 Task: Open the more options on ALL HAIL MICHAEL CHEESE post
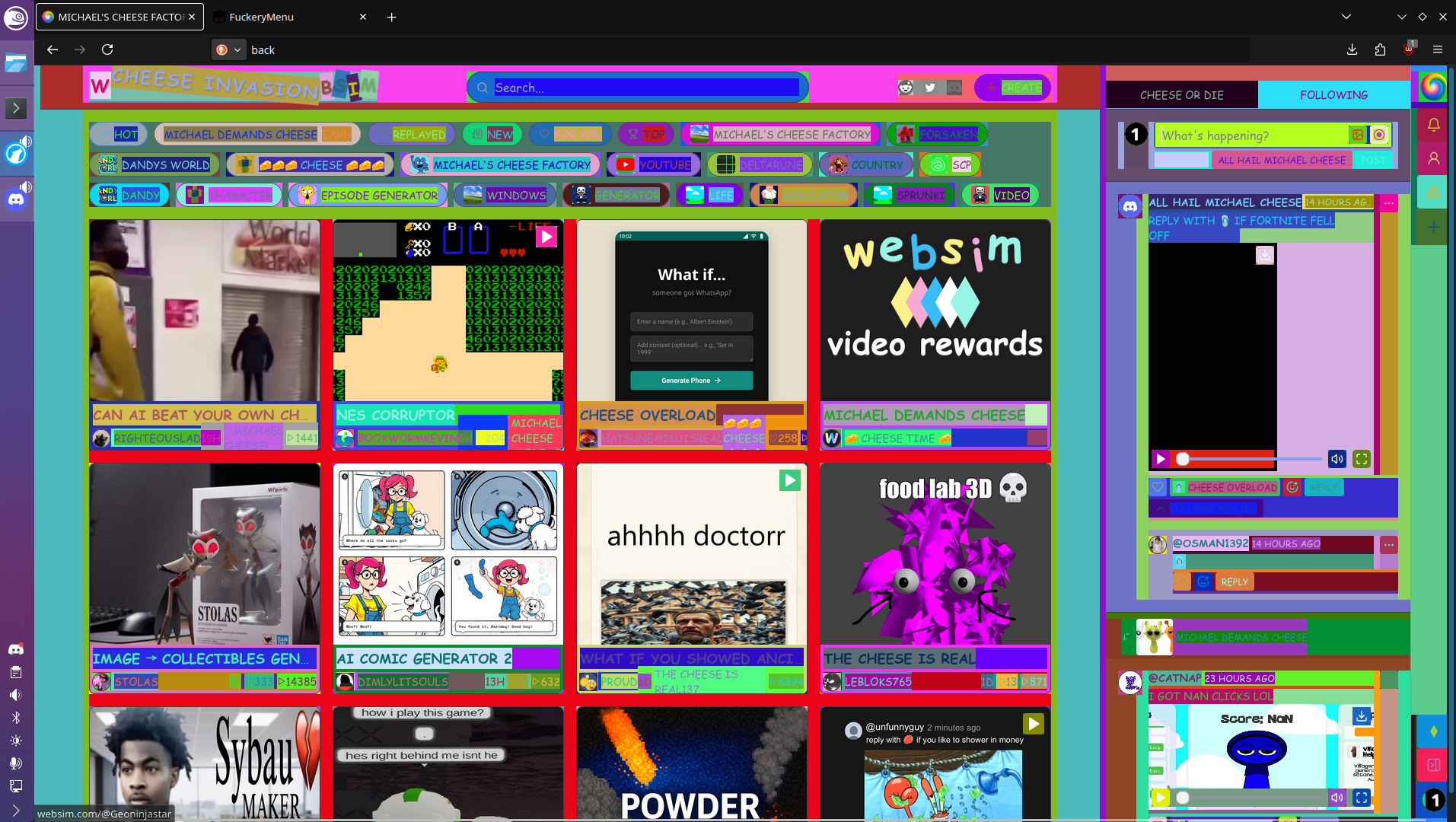coord(1389,203)
